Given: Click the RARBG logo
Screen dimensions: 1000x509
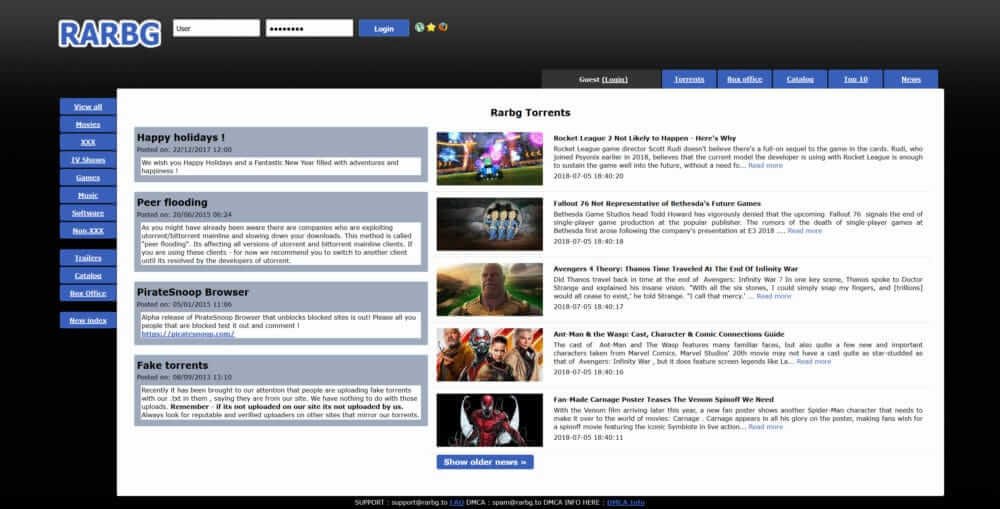Looking at the screenshot, I should (x=110, y=33).
